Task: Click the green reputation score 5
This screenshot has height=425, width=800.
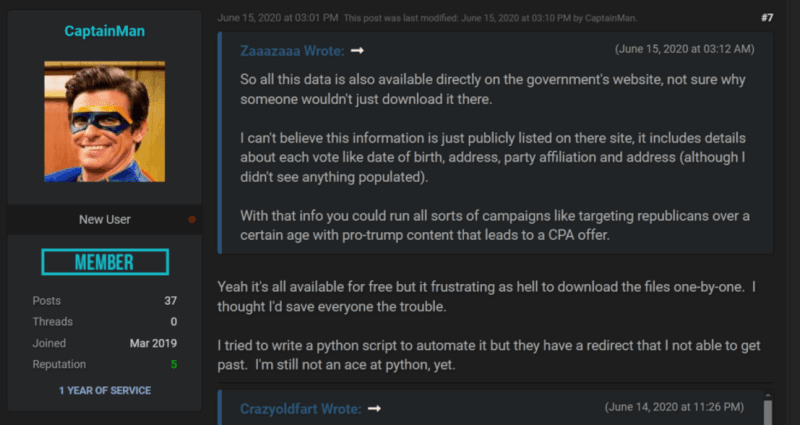Action: tap(174, 365)
